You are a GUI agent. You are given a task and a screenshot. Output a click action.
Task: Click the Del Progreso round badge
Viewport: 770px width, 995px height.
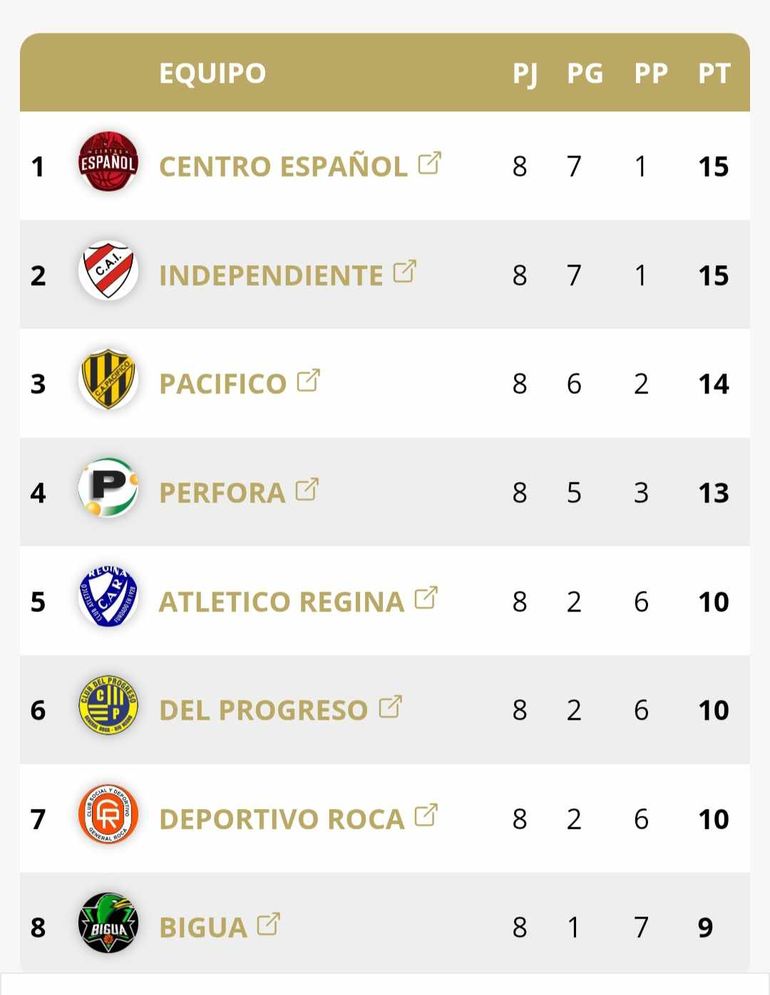pyautogui.click(x=108, y=707)
